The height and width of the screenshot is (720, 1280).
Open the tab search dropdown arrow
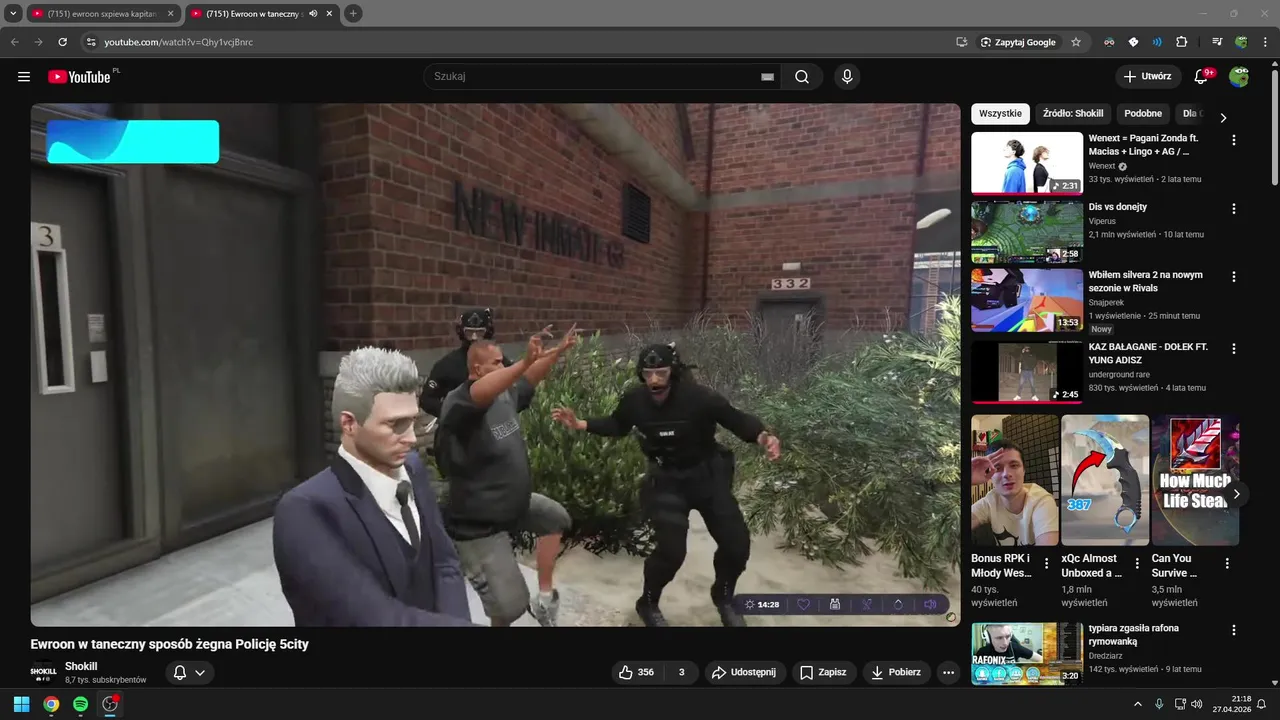tap(13, 14)
